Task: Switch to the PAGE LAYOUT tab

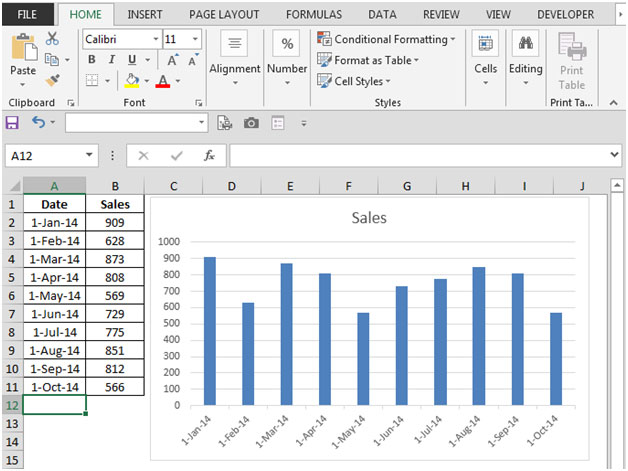Action: (x=224, y=15)
